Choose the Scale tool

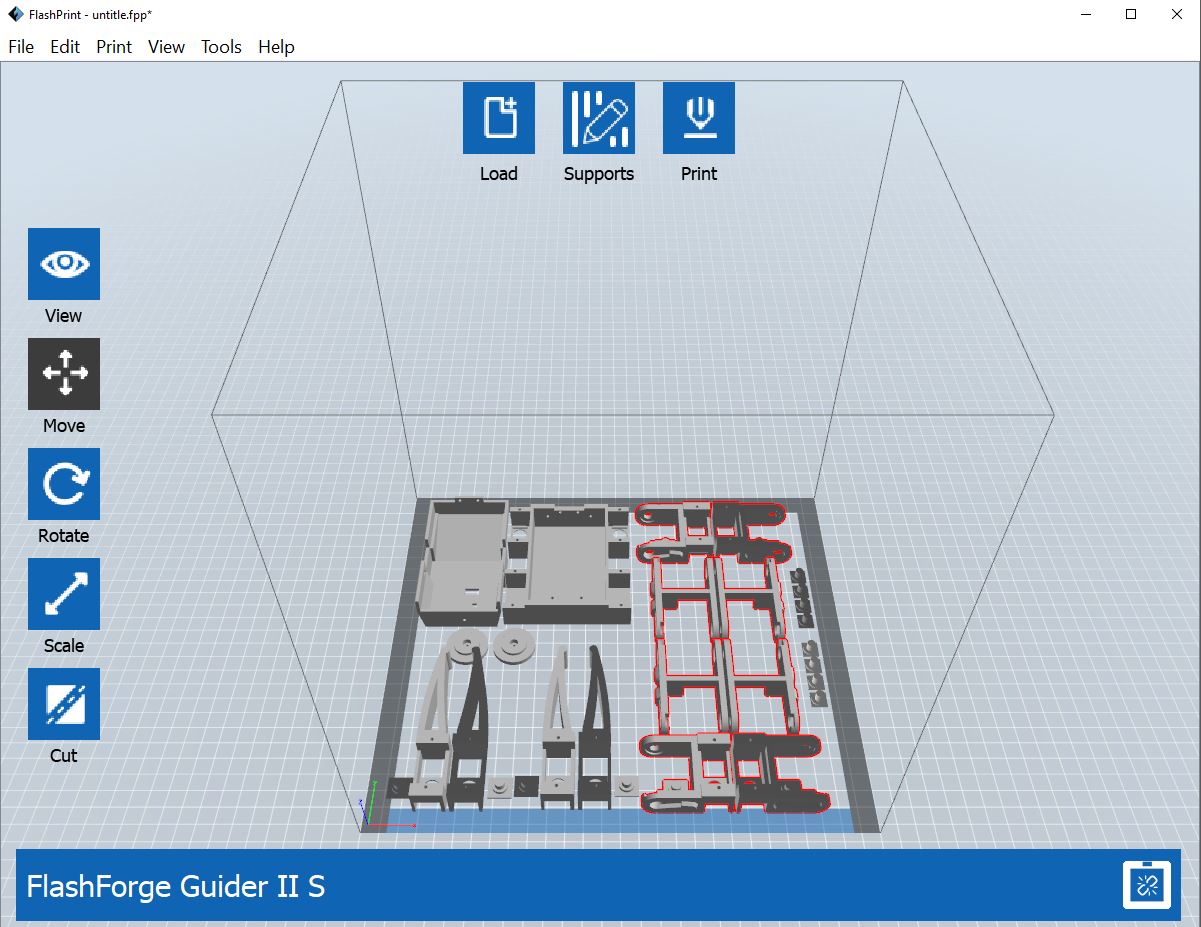[x=64, y=594]
